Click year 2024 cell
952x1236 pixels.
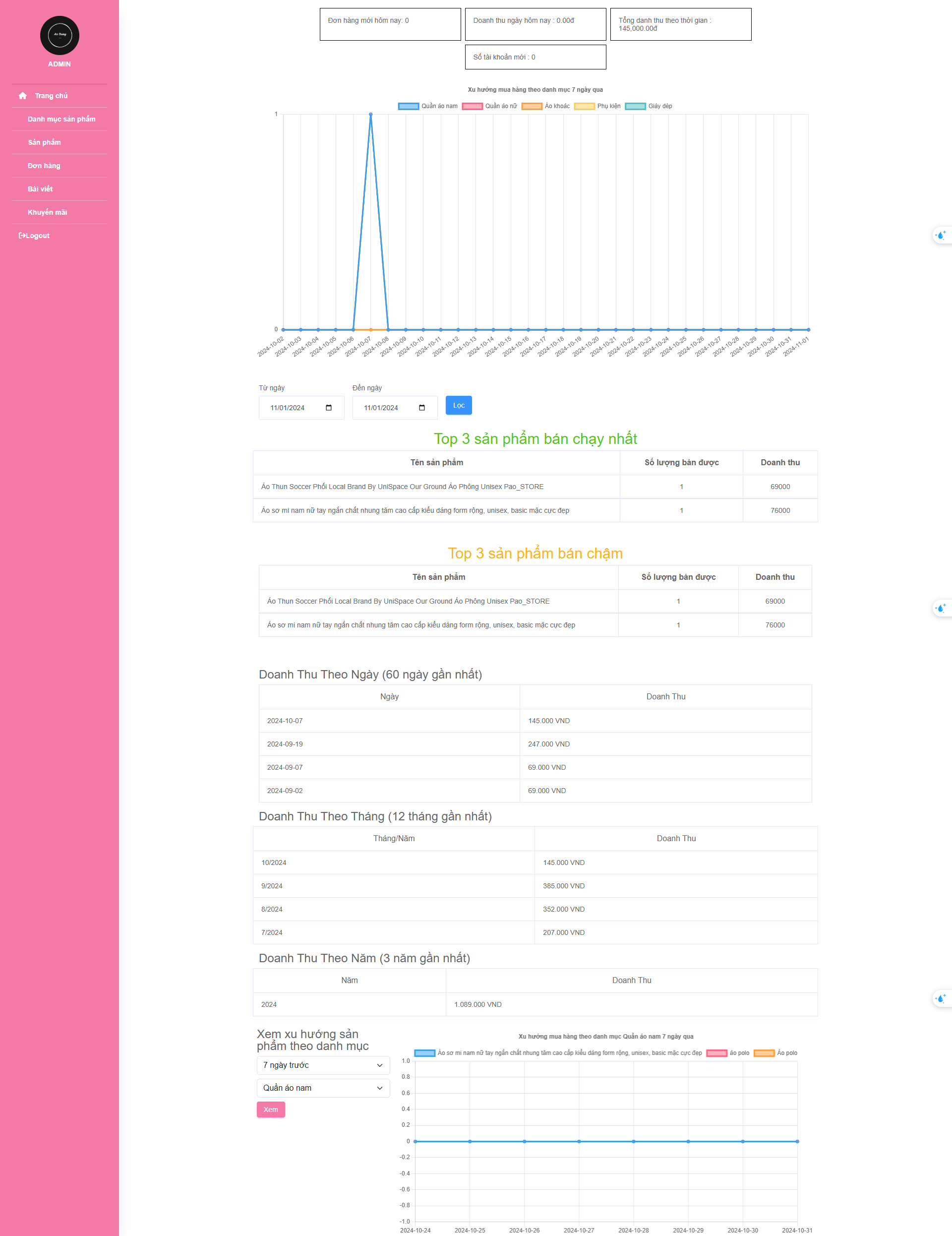[x=350, y=1004]
